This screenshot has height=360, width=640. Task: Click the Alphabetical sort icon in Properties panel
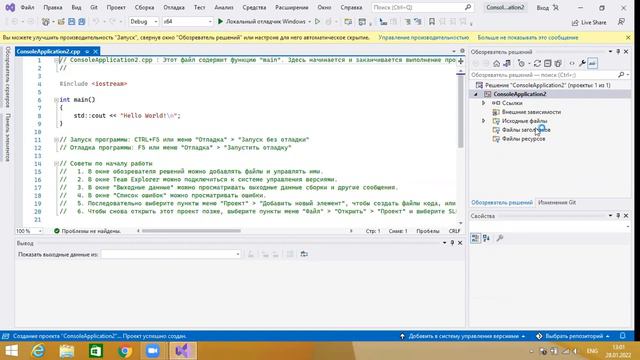point(486,238)
